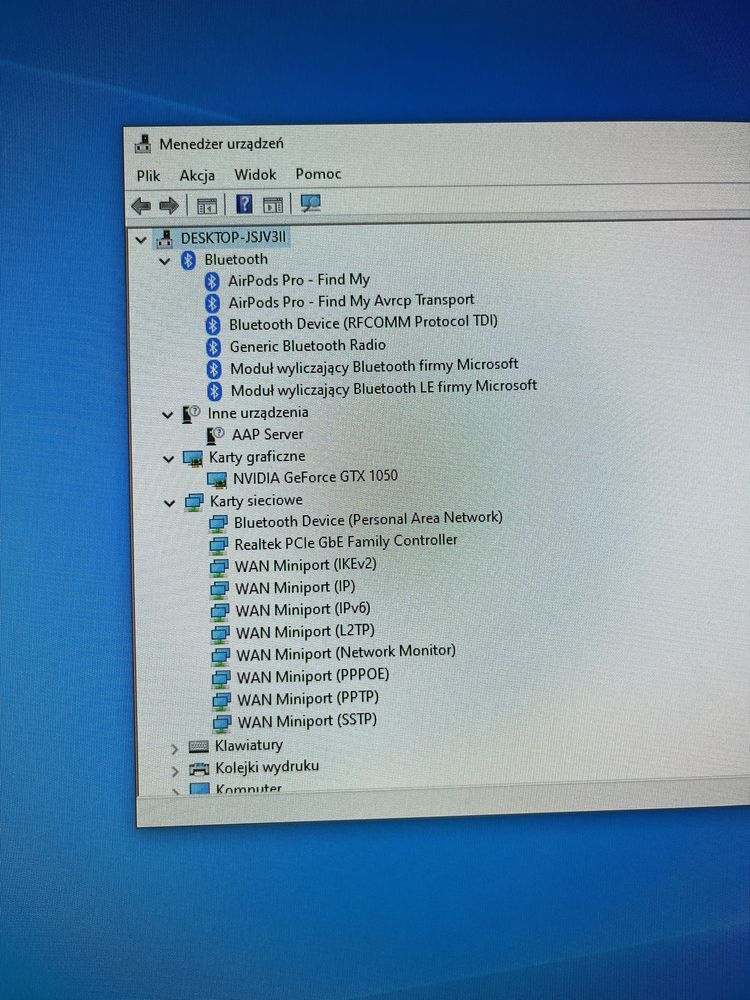The image size is (750, 1000).
Task: Collapse the Karty graficzne category
Action: [168, 459]
